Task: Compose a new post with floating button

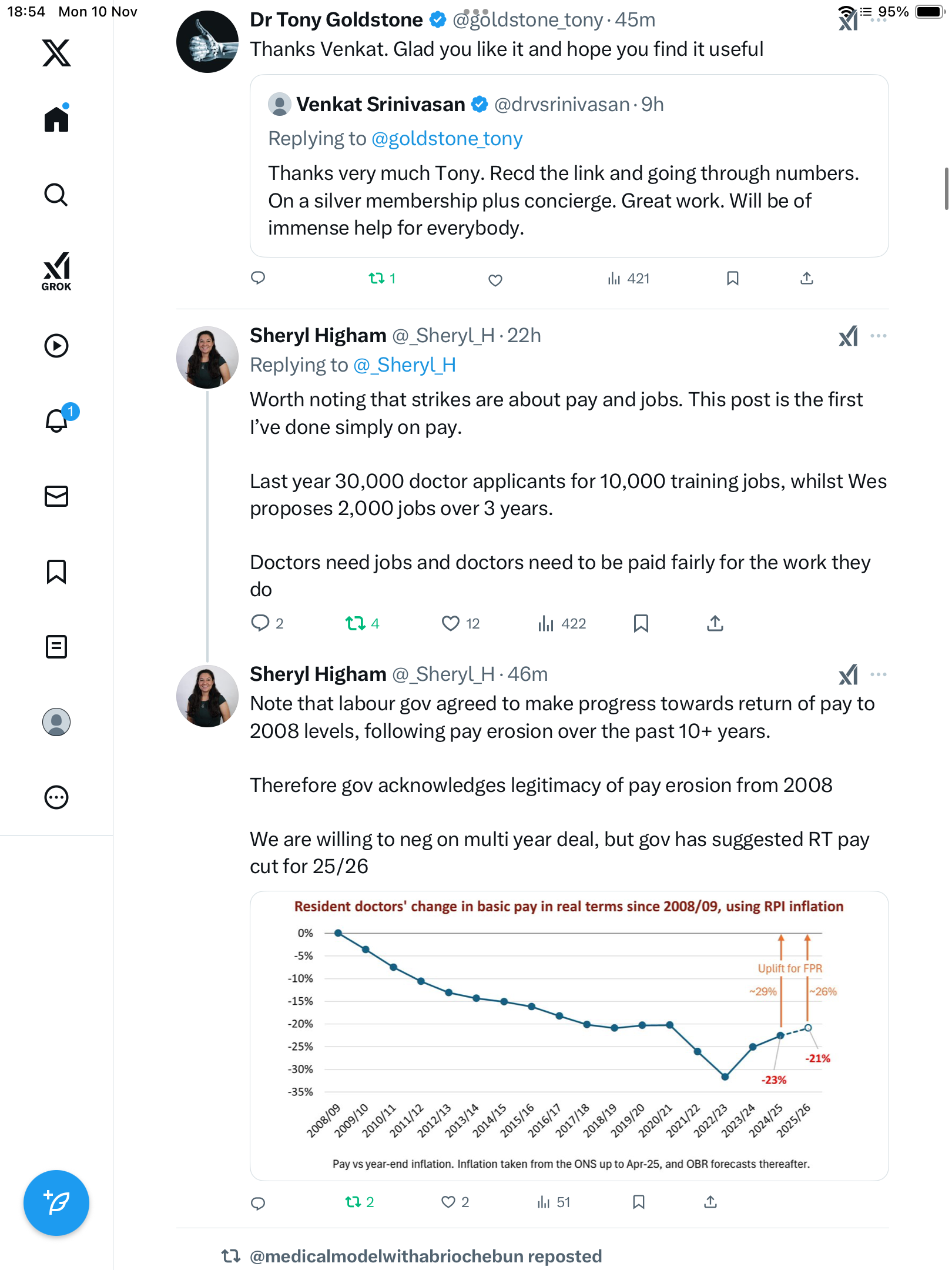Action: [56, 1203]
